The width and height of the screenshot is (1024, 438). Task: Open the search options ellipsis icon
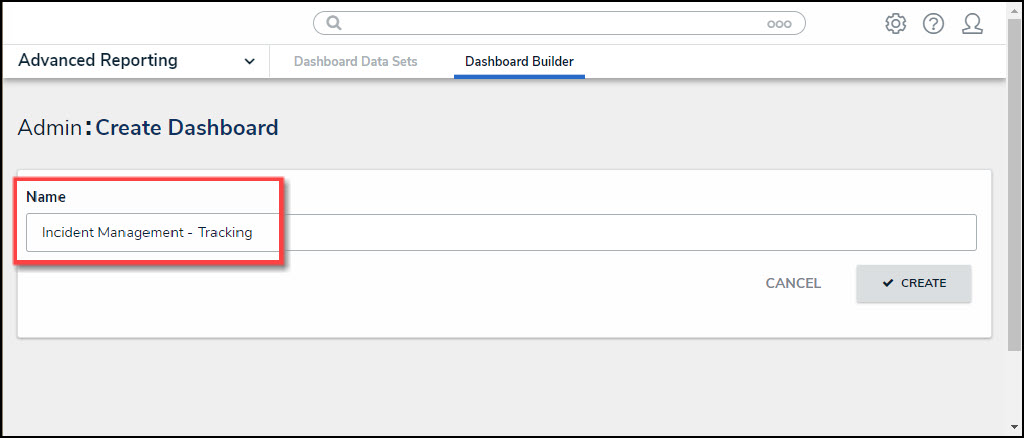pyautogui.click(x=779, y=24)
